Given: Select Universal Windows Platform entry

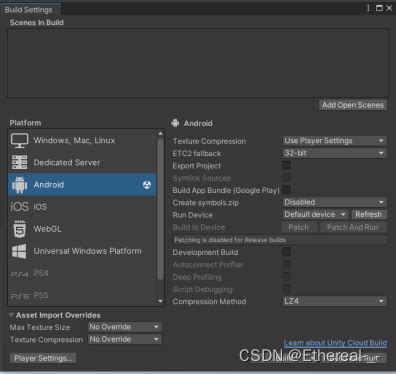Looking at the screenshot, I should tap(82, 251).
